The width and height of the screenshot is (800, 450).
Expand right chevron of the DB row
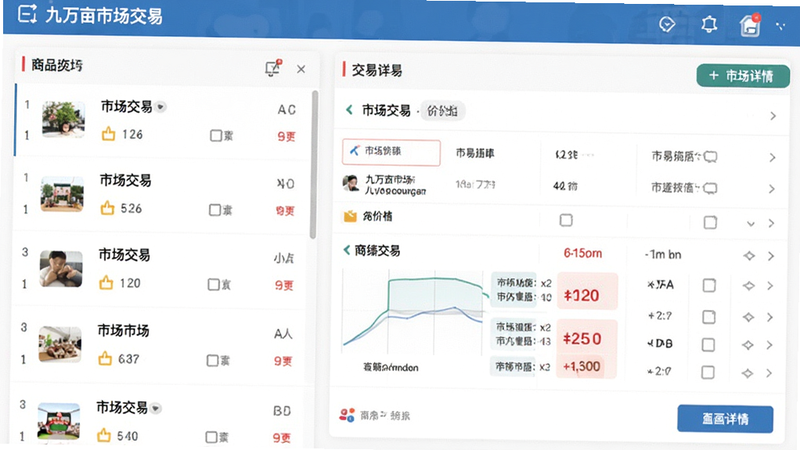click(769, 345)
